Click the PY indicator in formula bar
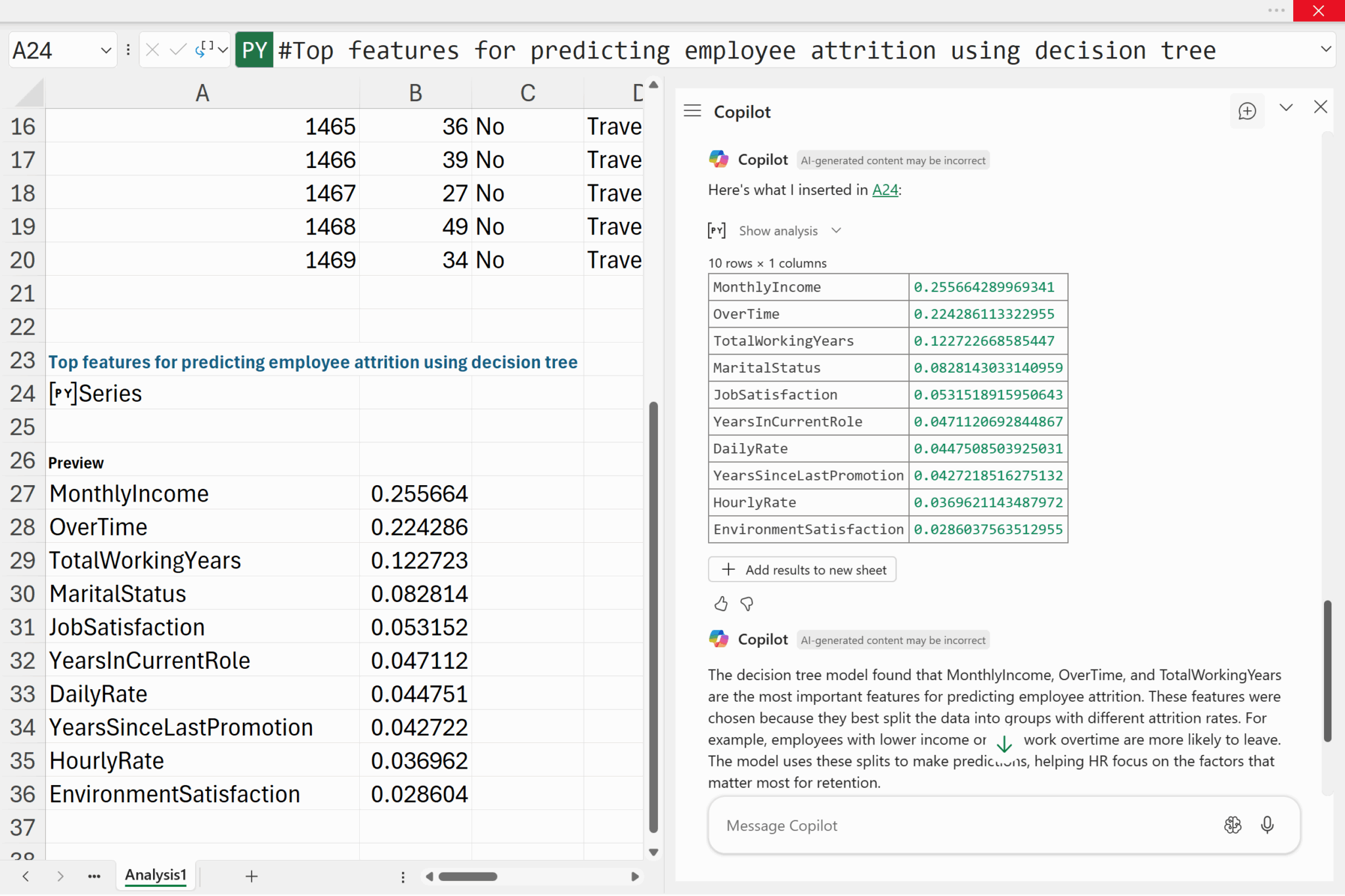 tap(254, 50)
